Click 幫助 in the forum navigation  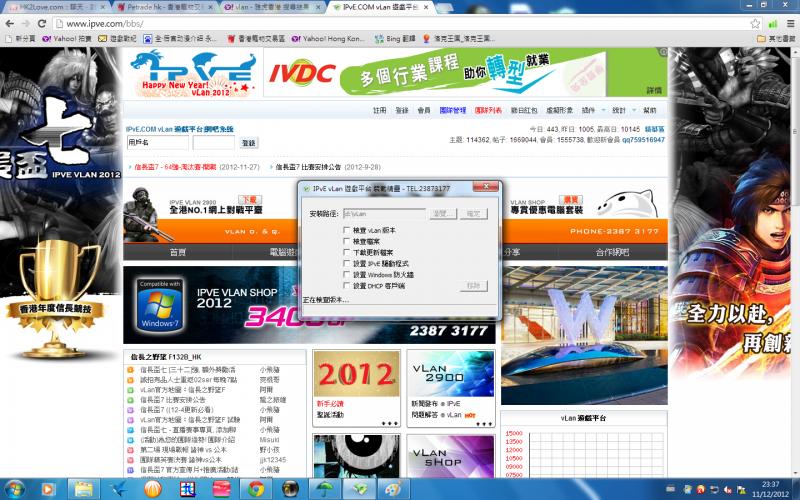[649, 110]
